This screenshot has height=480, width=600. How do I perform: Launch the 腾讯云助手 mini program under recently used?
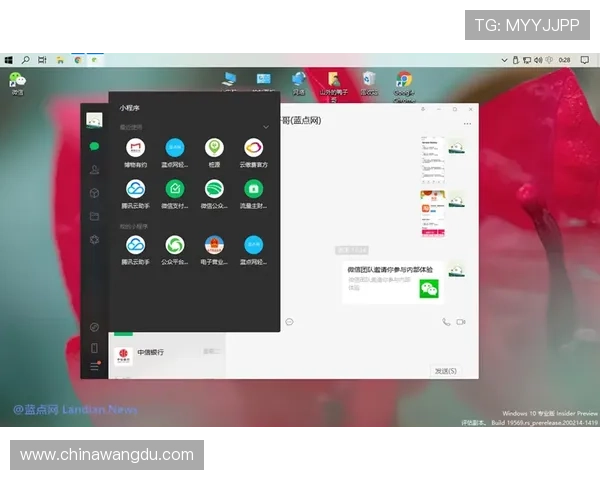coord(135,189)
